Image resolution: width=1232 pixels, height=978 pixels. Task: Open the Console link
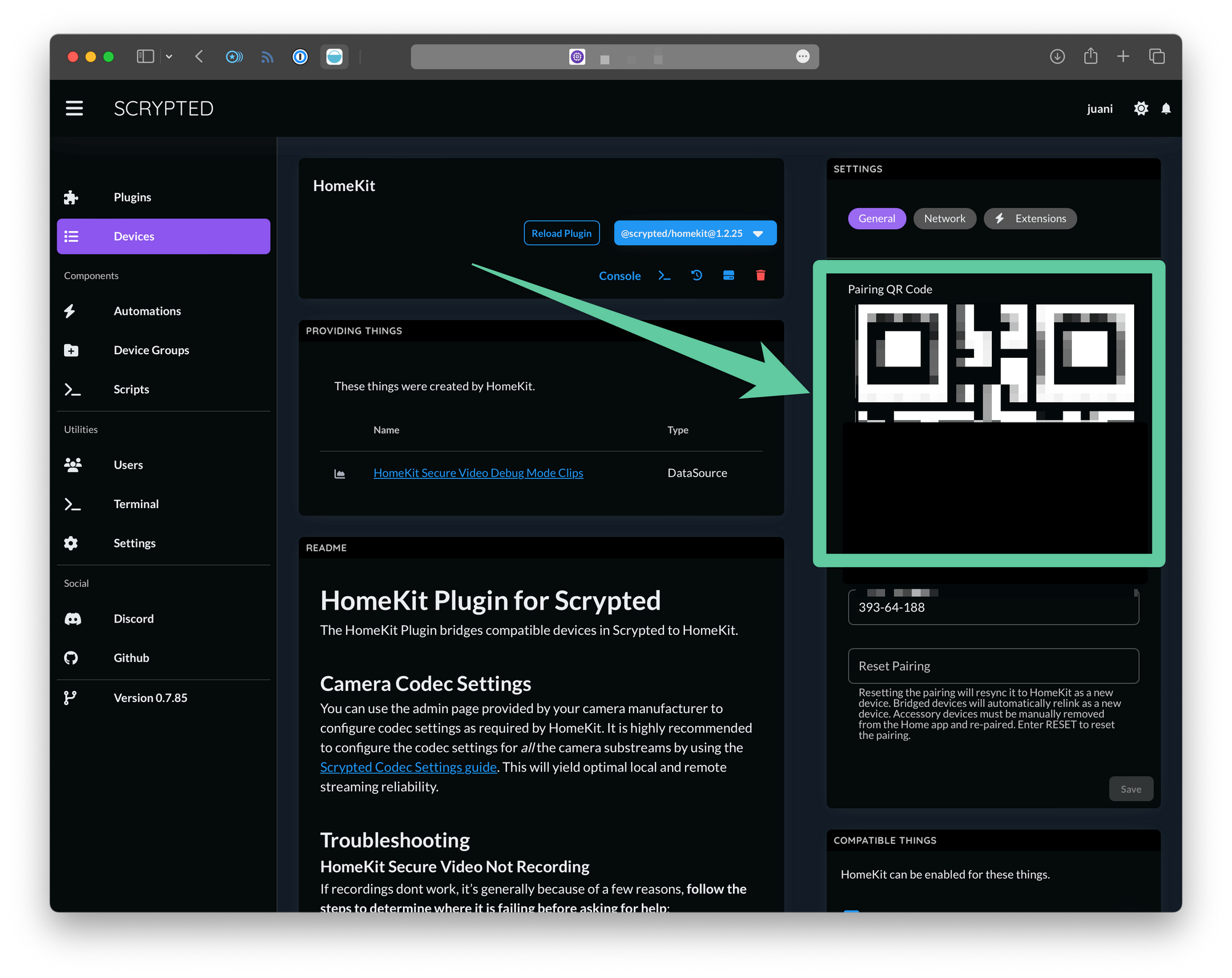click(x=620, y=276)
